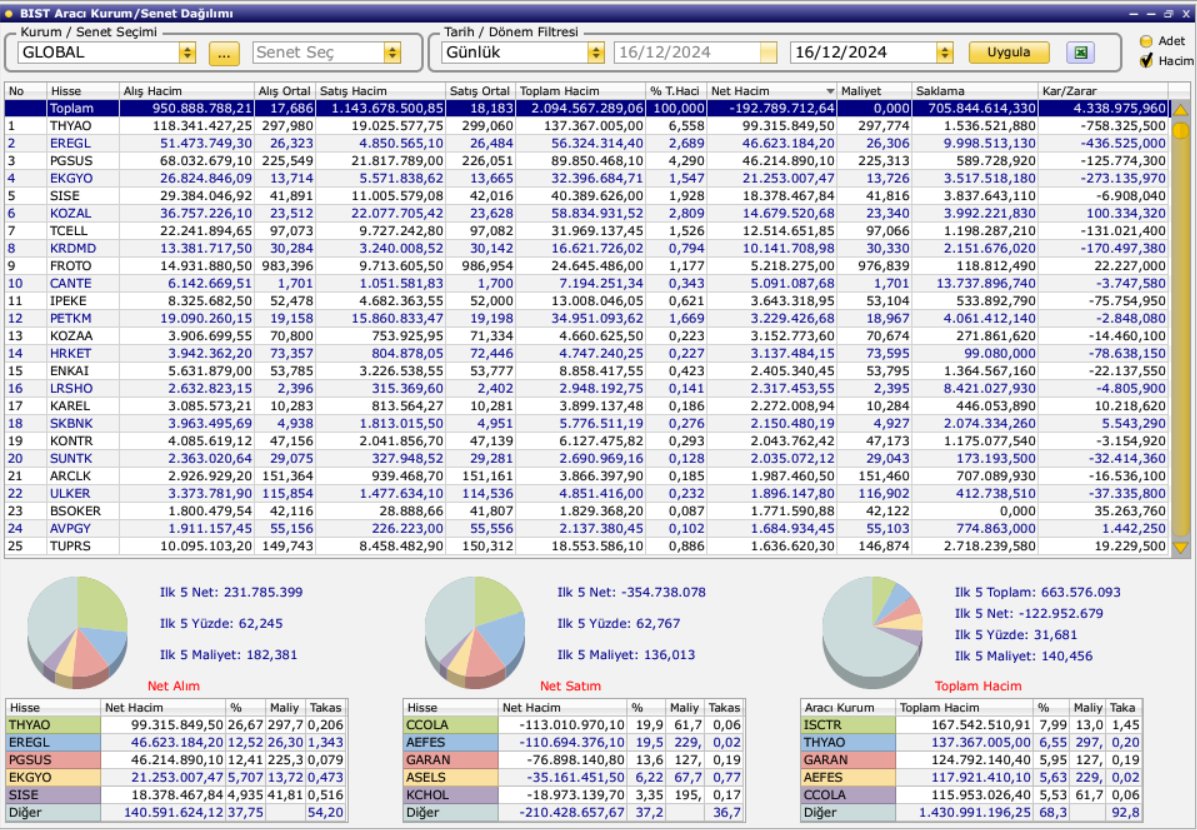Screen dimensions: 1197x830
Task: Sort by the Net Hacim column header
Action: point(771,91)
